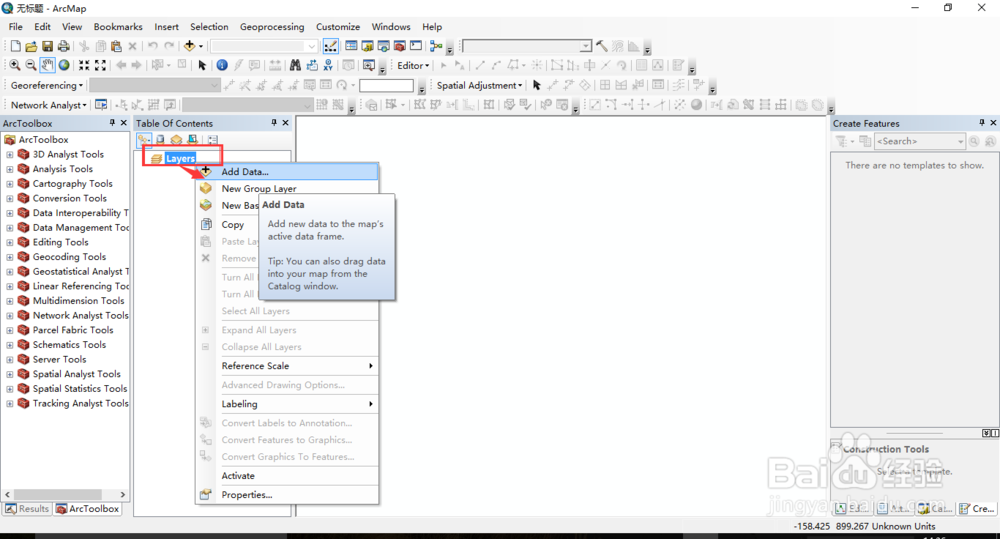Open an existing map document
This screenshot has width=1000, height=539.
point(31,46)
